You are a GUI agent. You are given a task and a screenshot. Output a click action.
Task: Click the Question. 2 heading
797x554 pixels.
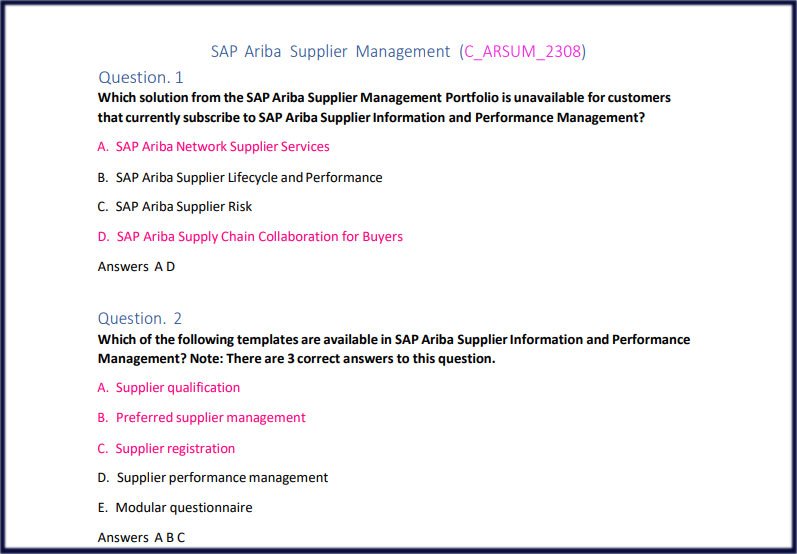click(140, 319)
